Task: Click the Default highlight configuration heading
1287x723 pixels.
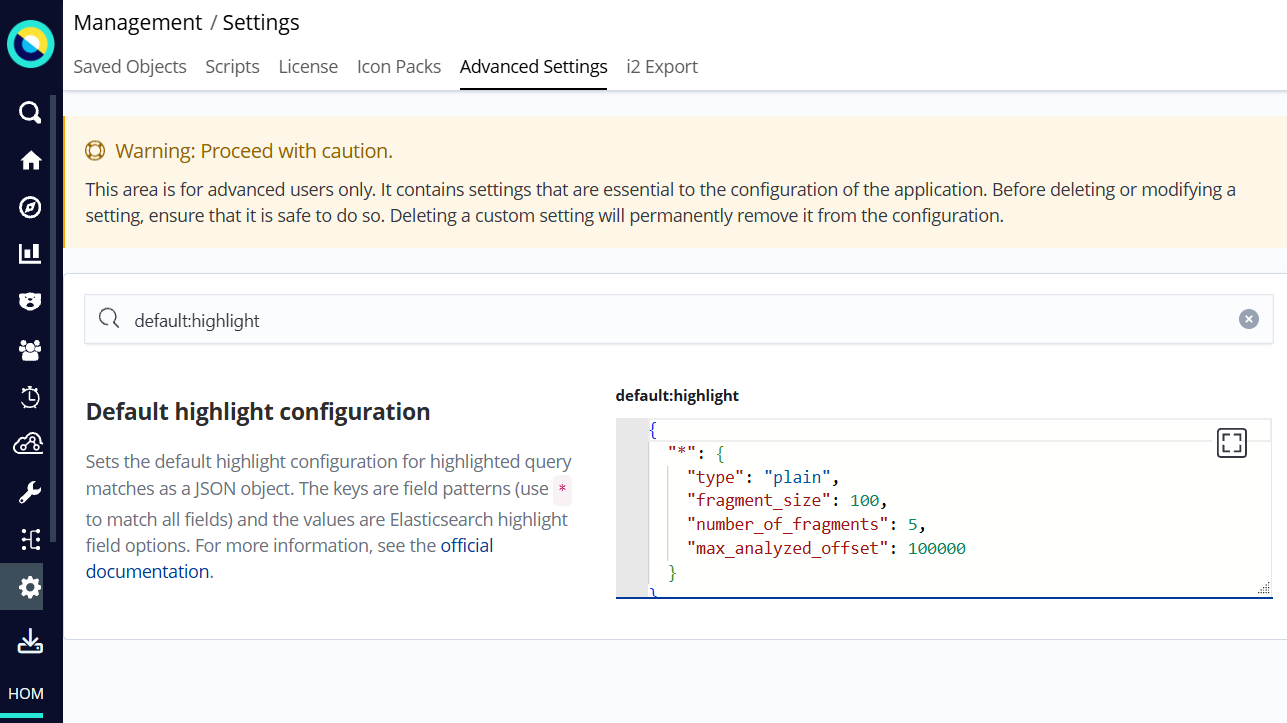Action: [258, 411]
